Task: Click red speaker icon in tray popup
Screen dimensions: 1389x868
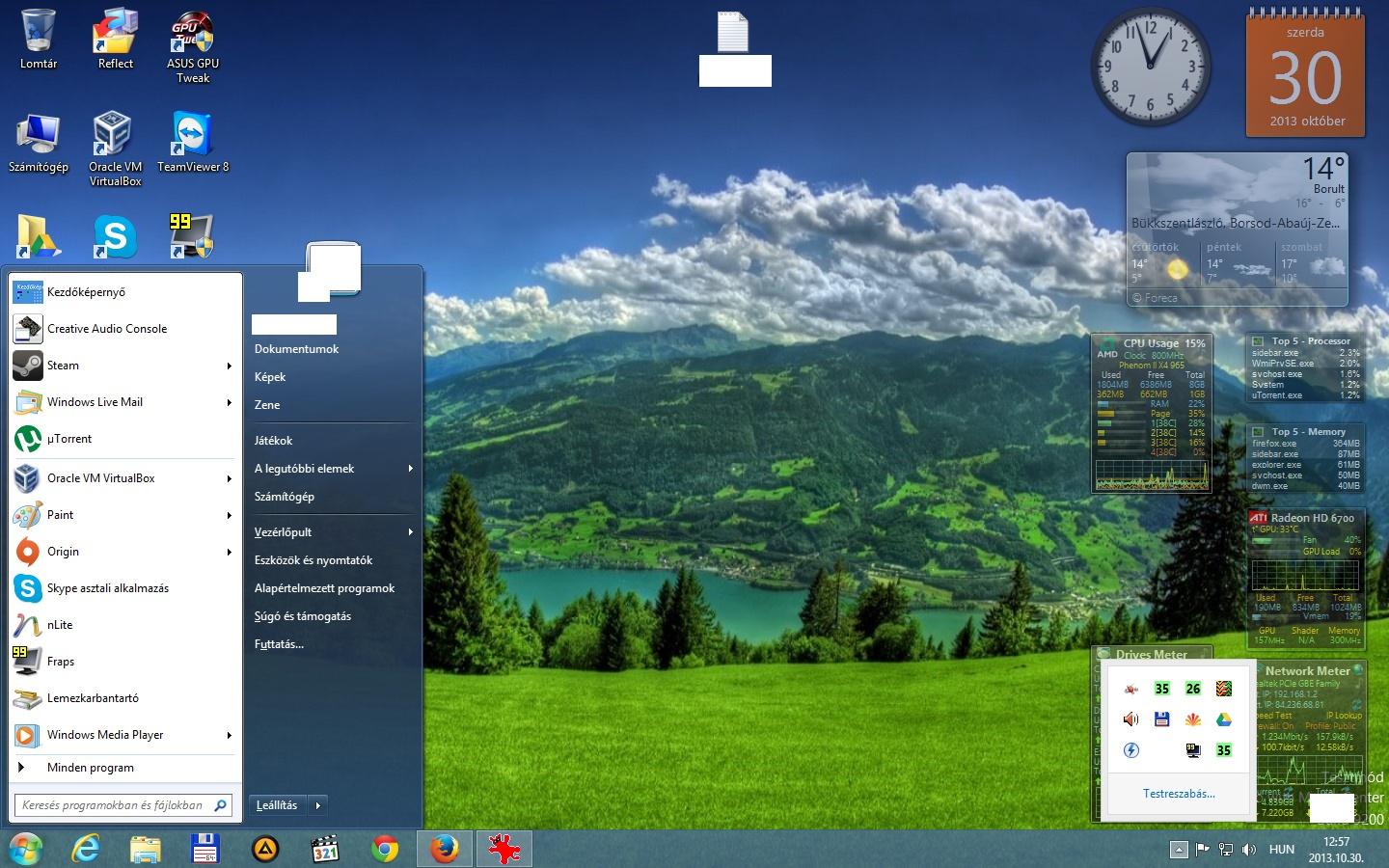Action: 1131,719
